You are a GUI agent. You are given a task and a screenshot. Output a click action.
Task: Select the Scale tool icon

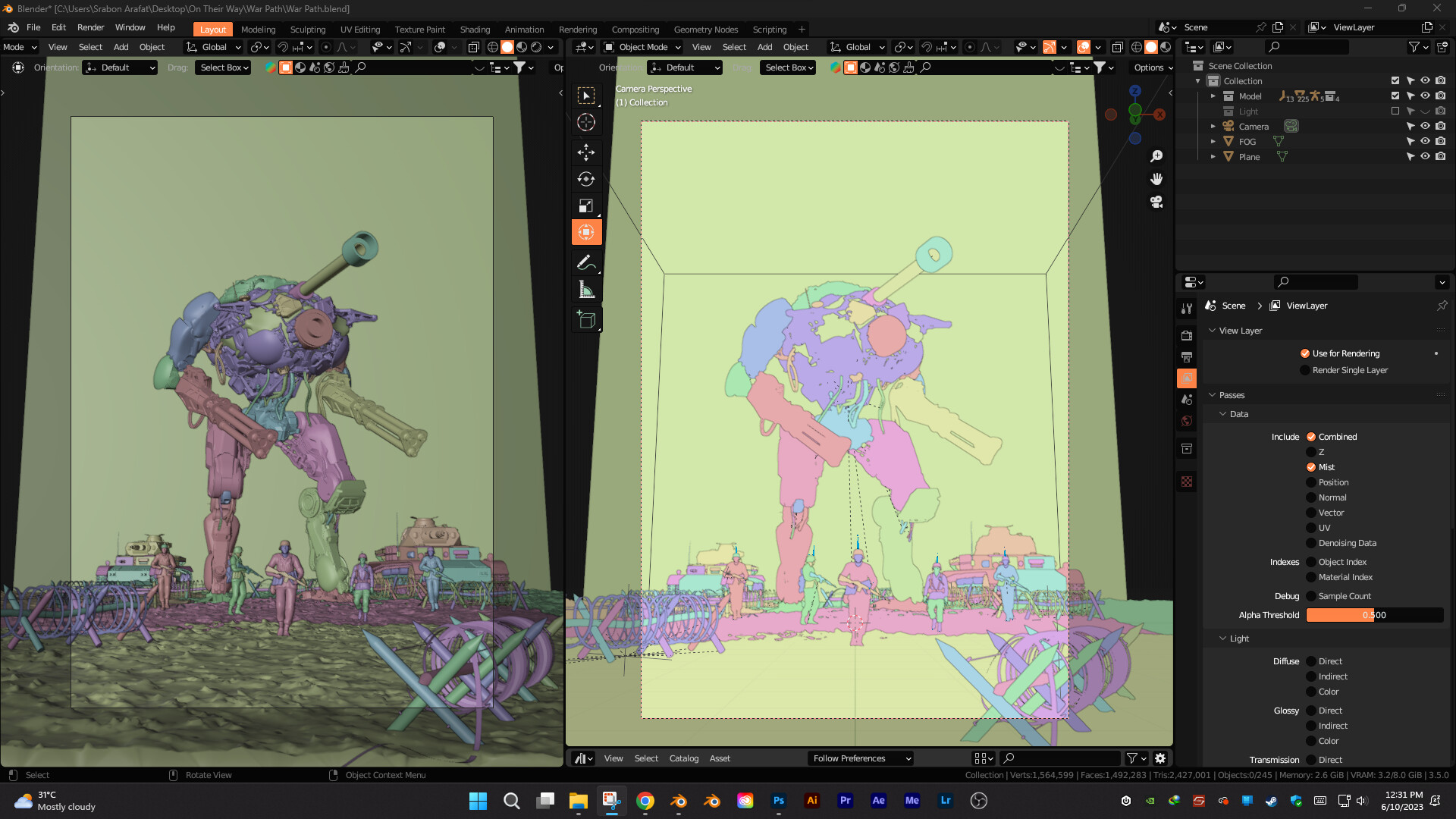(586, 206)
